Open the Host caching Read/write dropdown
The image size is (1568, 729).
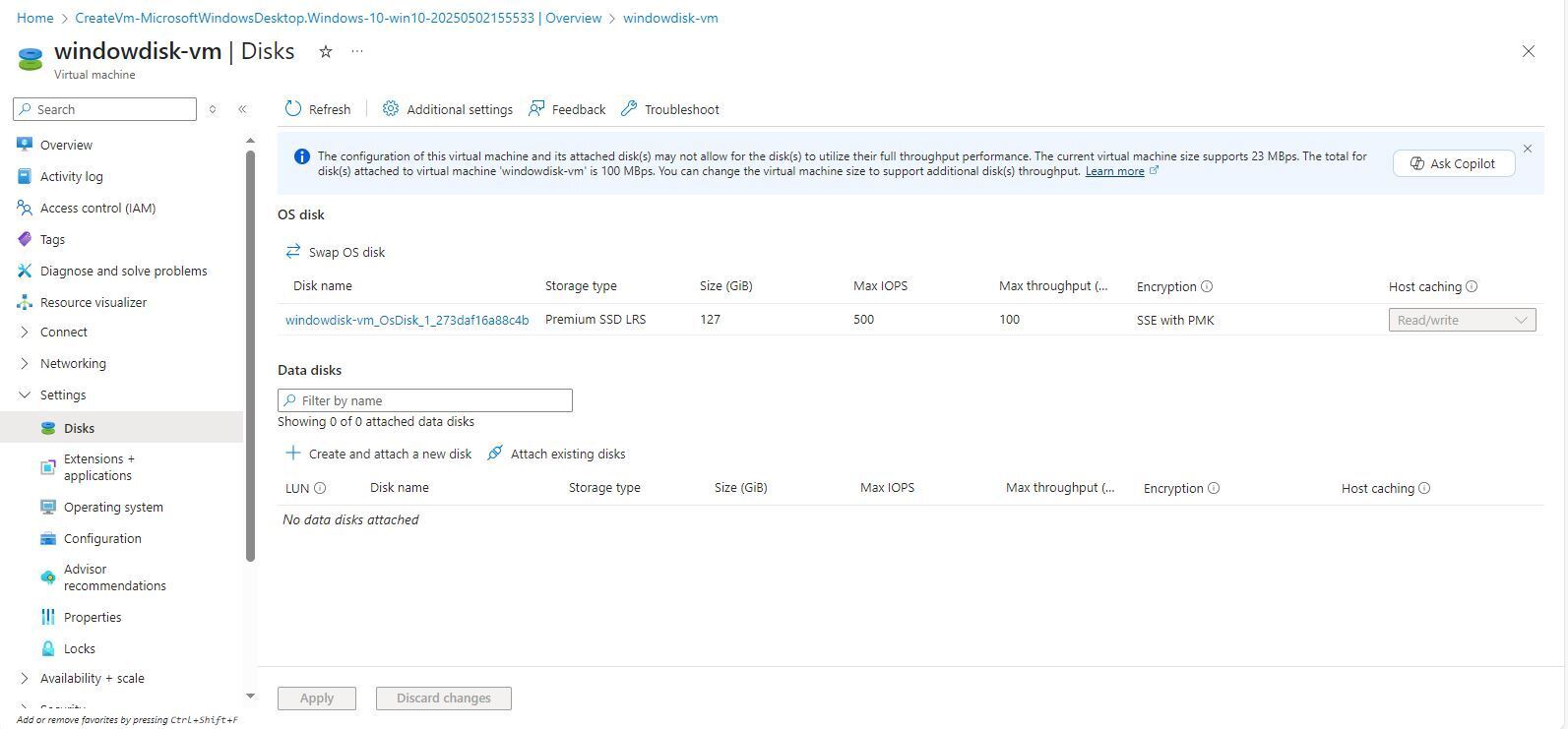(x=1462, y=320)
